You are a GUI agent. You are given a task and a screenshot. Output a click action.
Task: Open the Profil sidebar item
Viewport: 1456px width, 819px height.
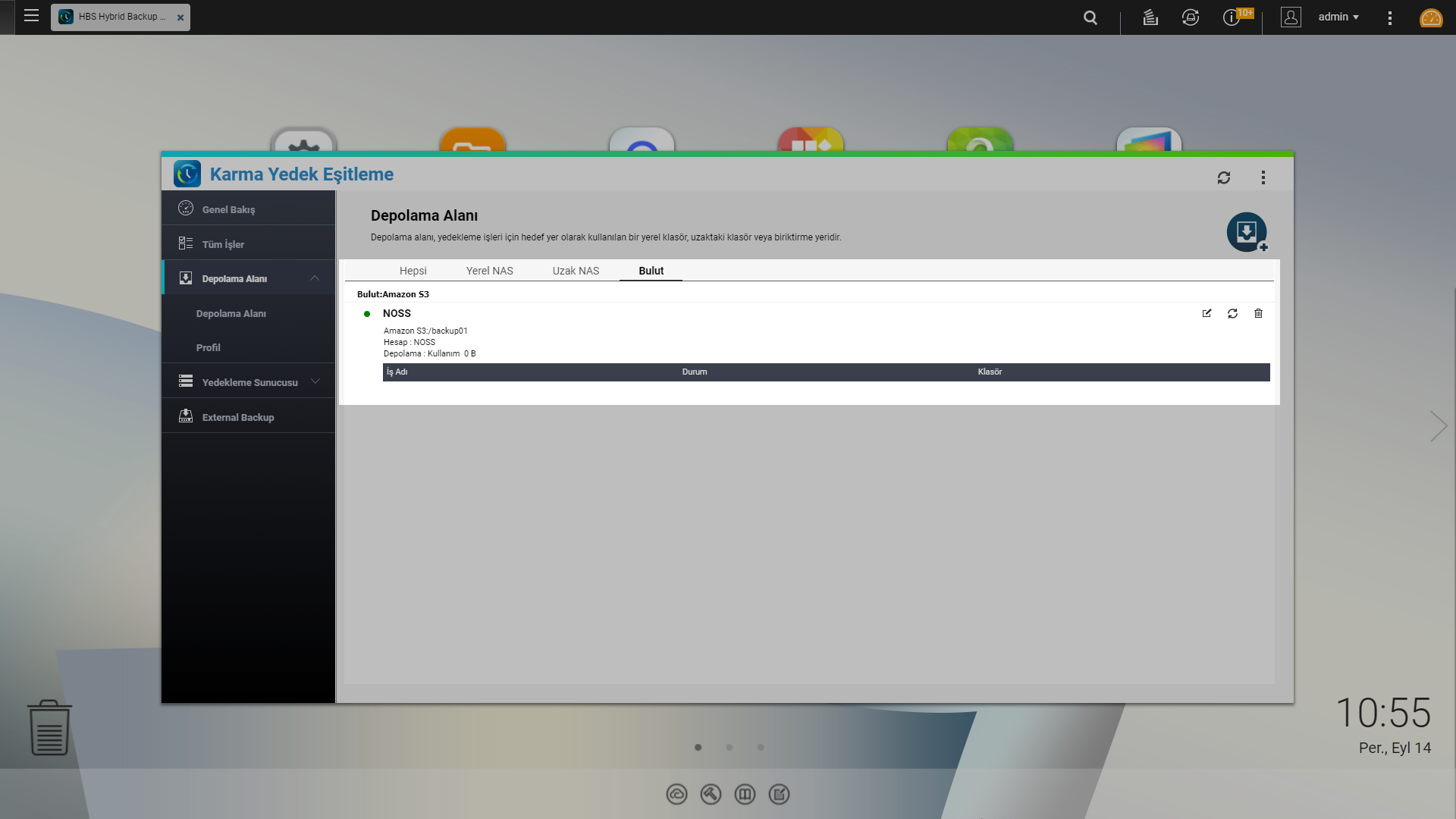click(208, 347)
